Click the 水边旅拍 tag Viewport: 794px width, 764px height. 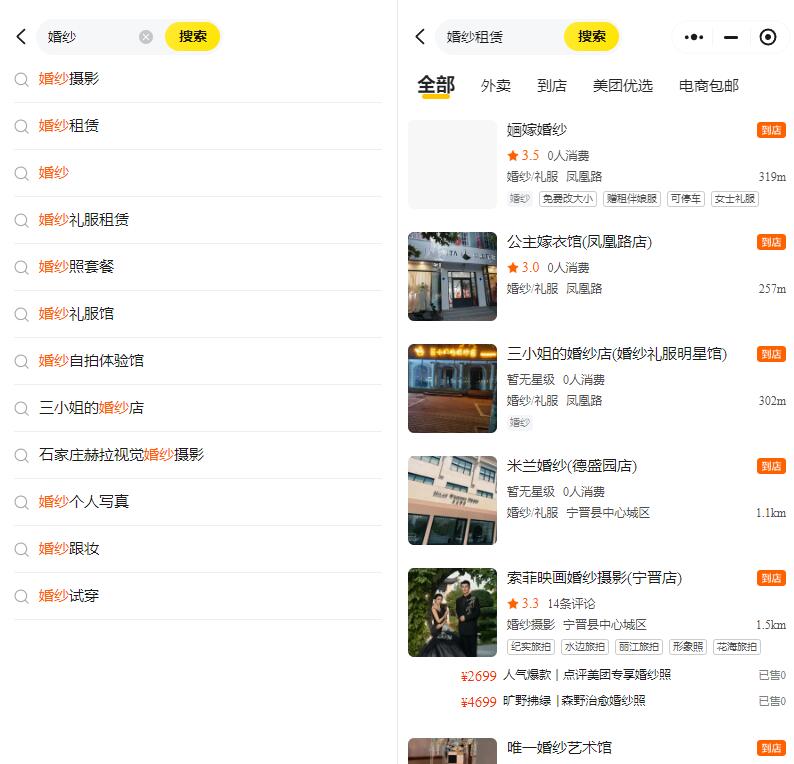click(x=585, y=647)
